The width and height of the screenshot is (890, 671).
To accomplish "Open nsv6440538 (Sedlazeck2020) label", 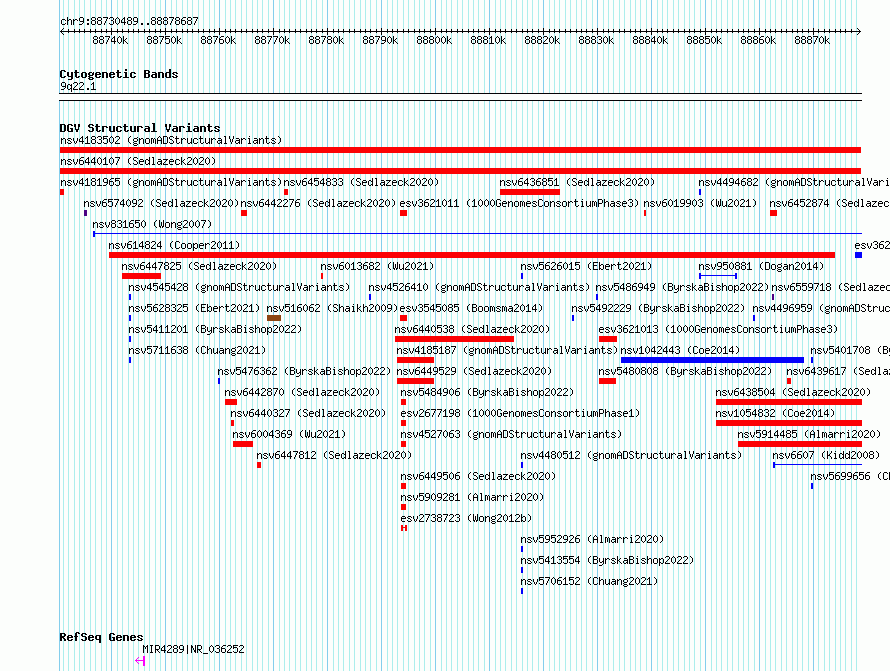I will 472,329.
